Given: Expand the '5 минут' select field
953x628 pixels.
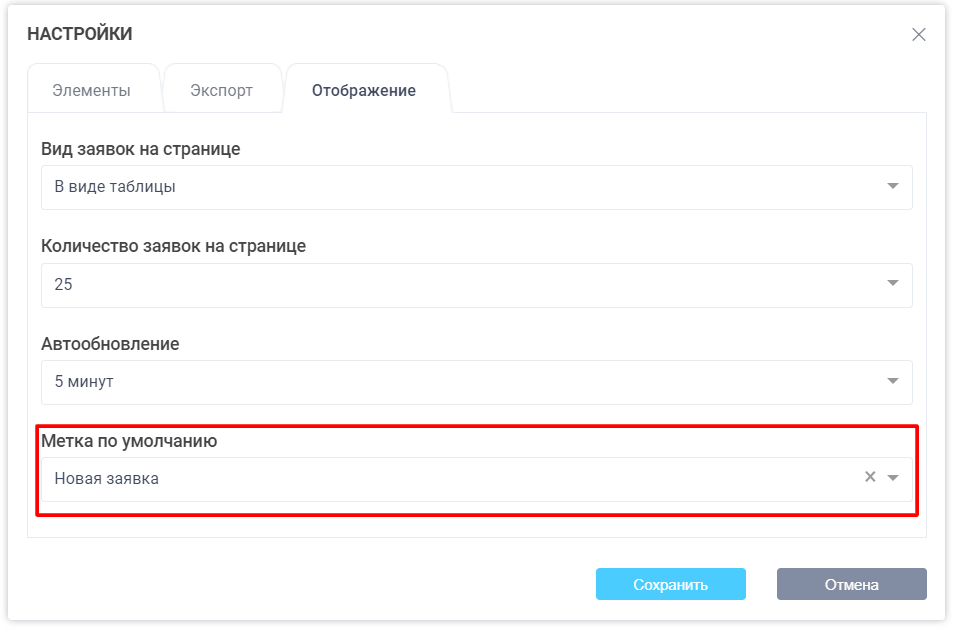Looking at the screenshot, I should (x=460, y=381).
